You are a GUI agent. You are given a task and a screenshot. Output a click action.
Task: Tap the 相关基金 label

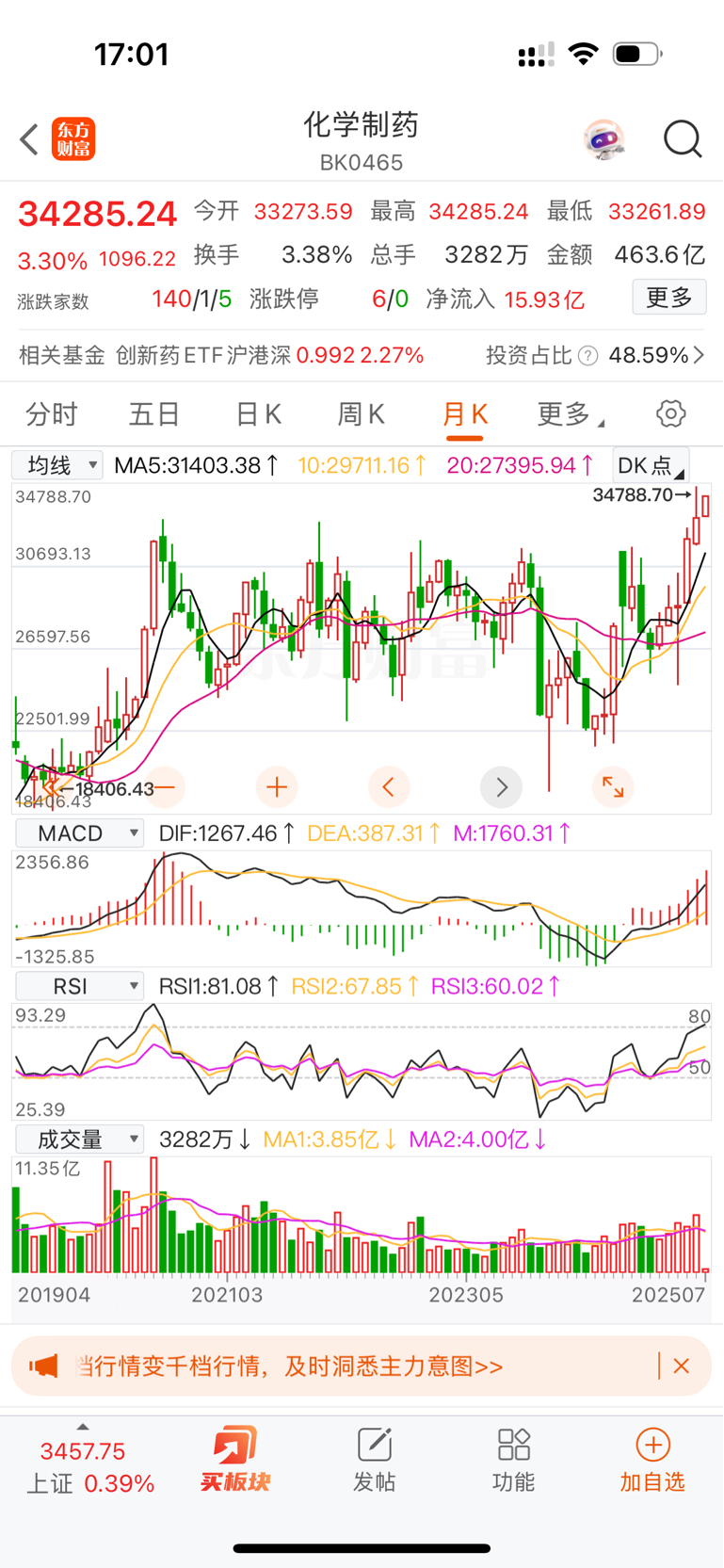[x=61, y=355]
